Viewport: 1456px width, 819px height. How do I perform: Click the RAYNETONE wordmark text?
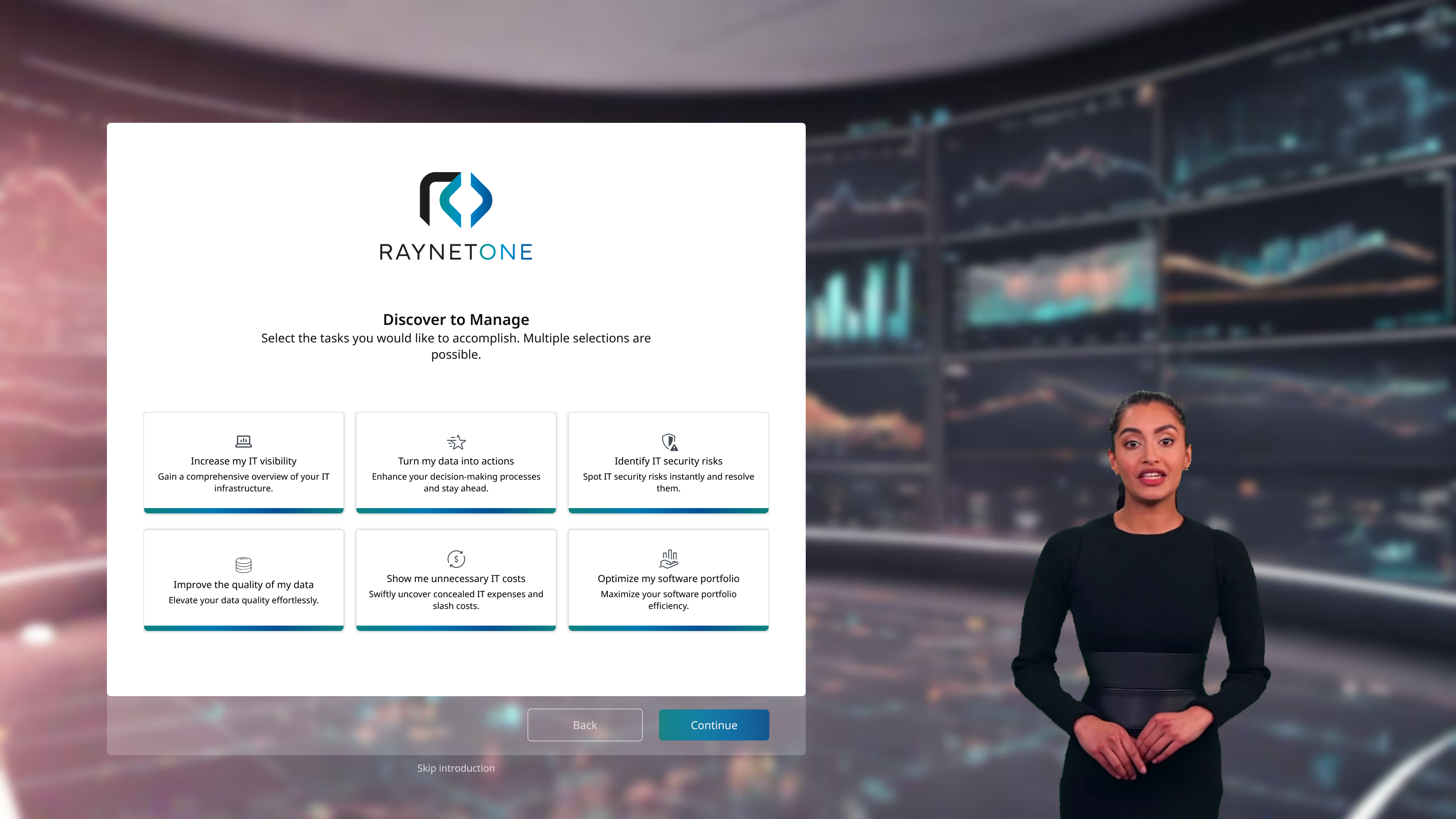click(x=455, y=252)
